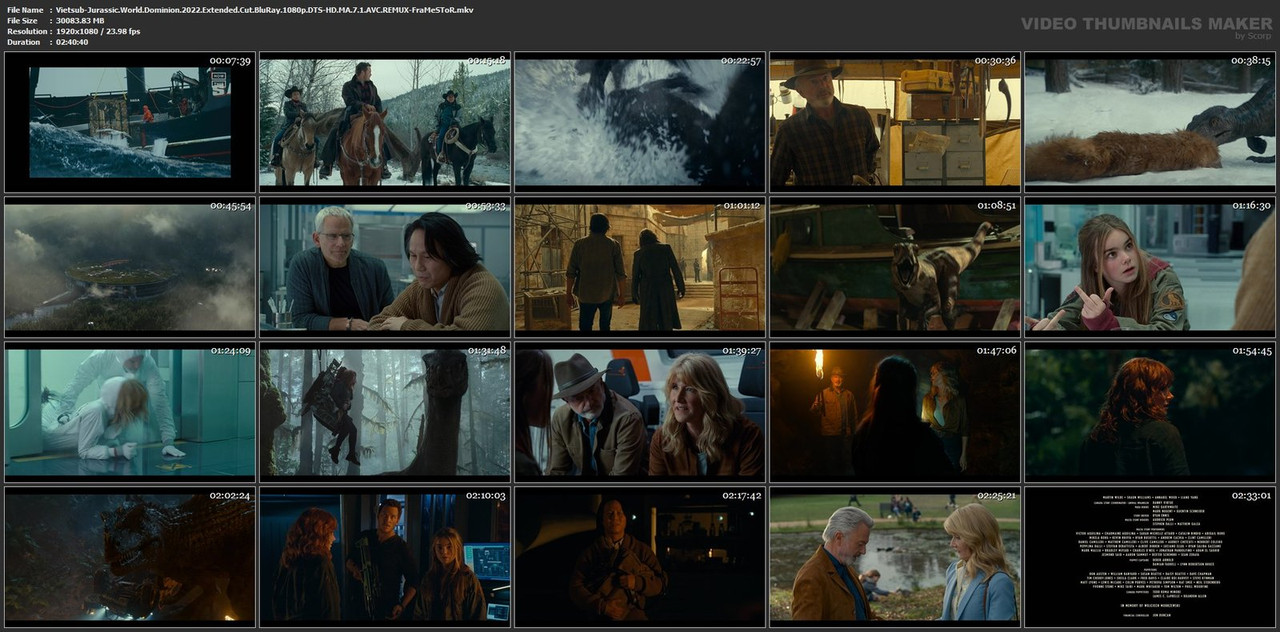Open the horse riders thumbnail at 00:15:18
Image resolution: width=1280 pixels, height=632 pixels.
tap(385, 122)
